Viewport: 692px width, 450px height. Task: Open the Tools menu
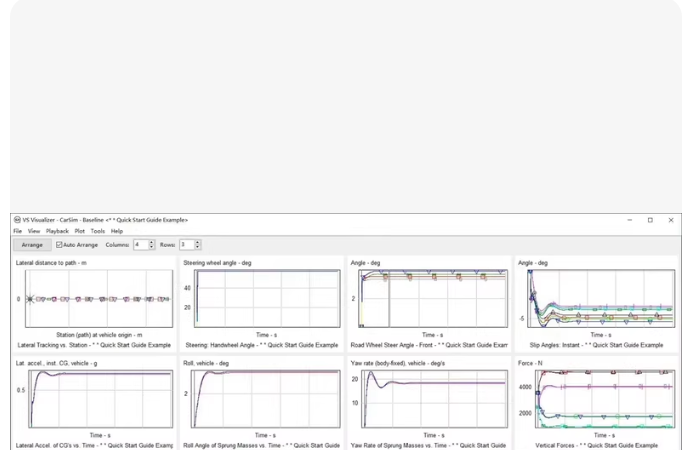[x=98, y=231]
